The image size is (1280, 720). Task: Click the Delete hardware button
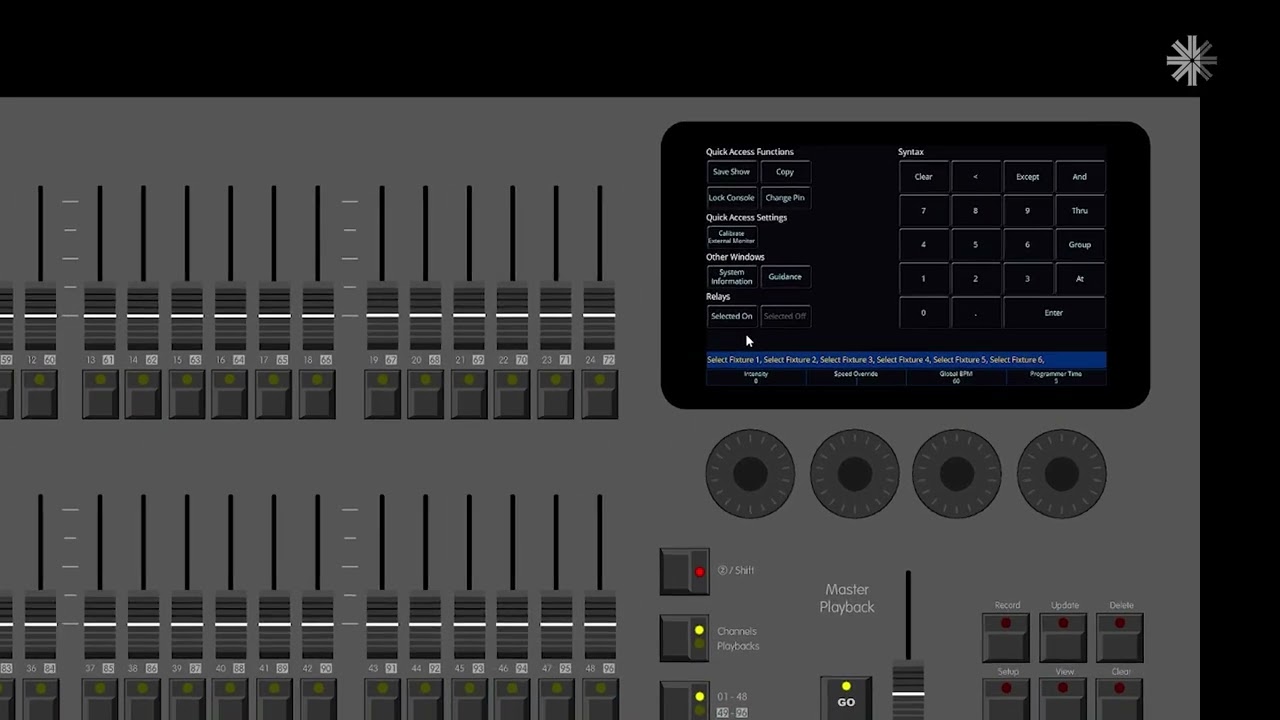coord(1120,636)
